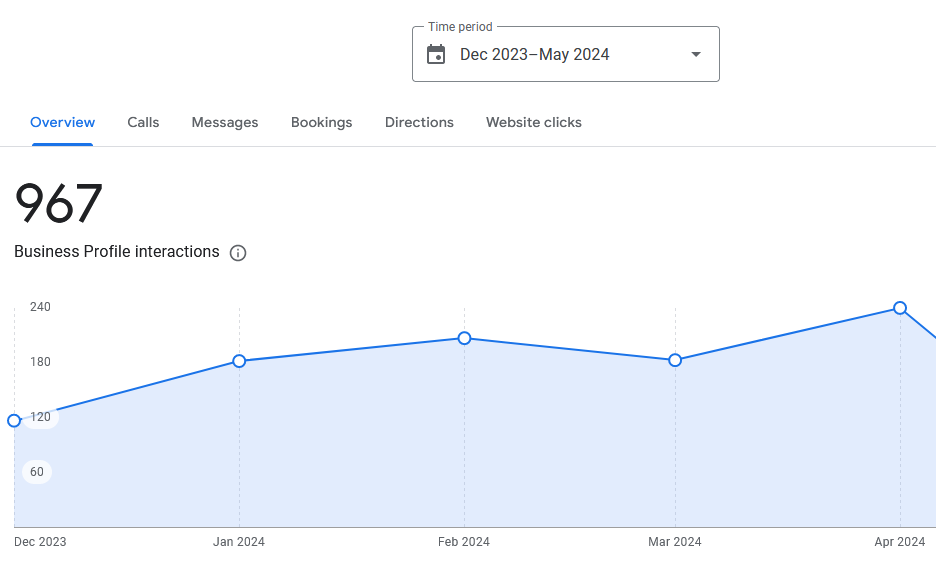Click the Feb 2024 chart data point
This screenshot has width=936, height=564.
464,338
